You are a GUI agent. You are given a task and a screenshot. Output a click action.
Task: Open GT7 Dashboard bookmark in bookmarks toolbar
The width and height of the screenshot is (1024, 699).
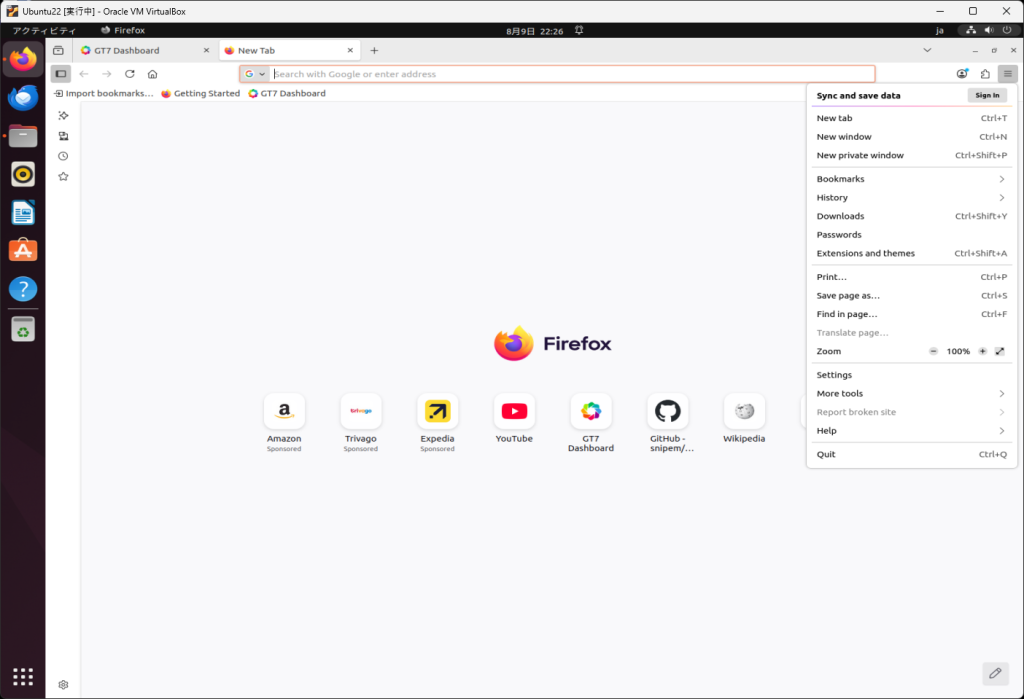tap(287, 93)
